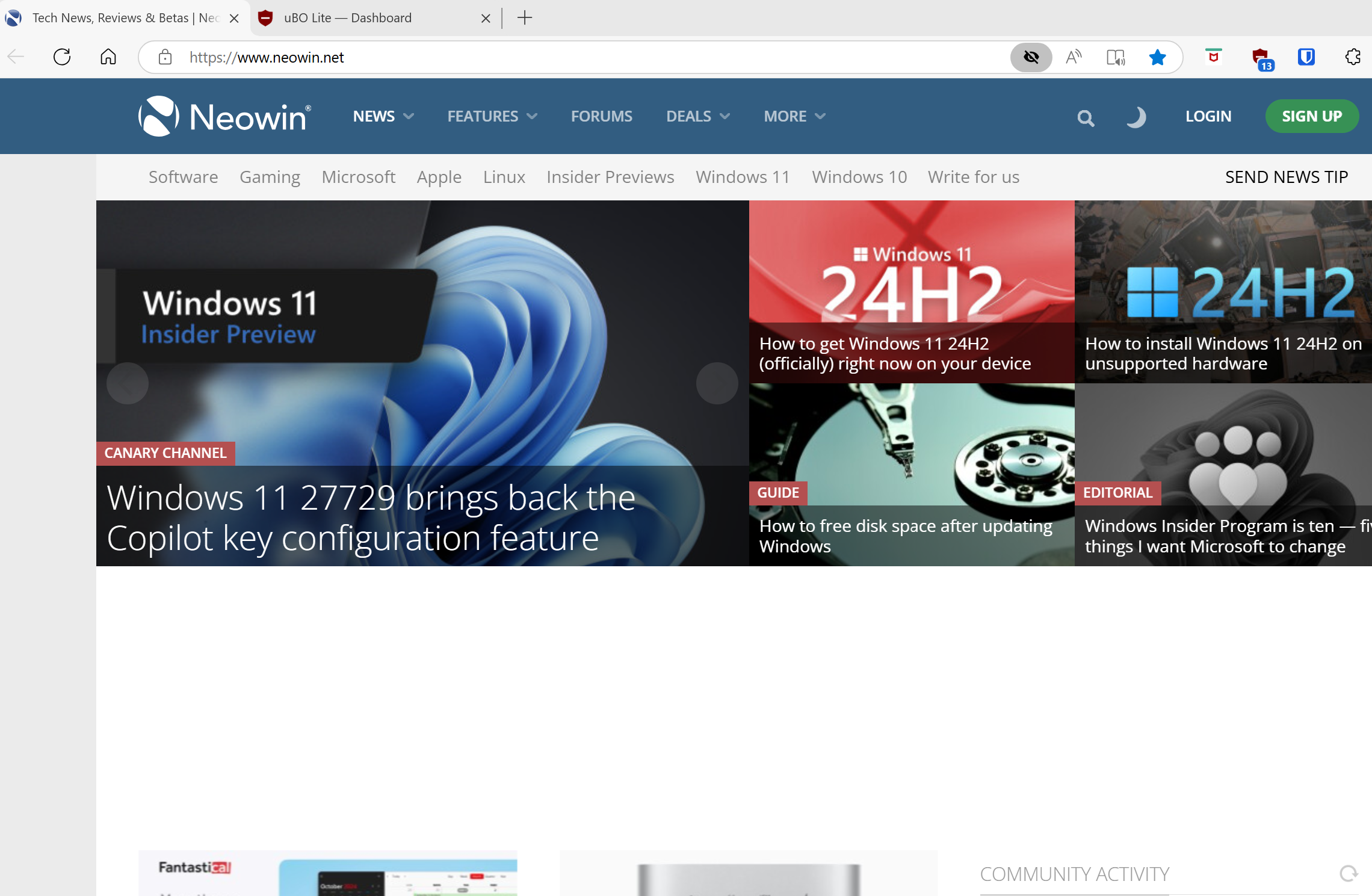1372x896 pixels.
Task: Click the green SIGN UP button
Action: click(x=1312, y=116)
